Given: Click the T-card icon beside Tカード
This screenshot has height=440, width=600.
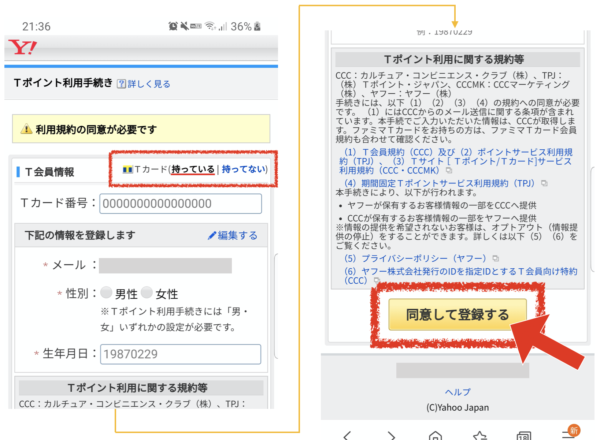Looking at the screenshot, I should (127, 169).
